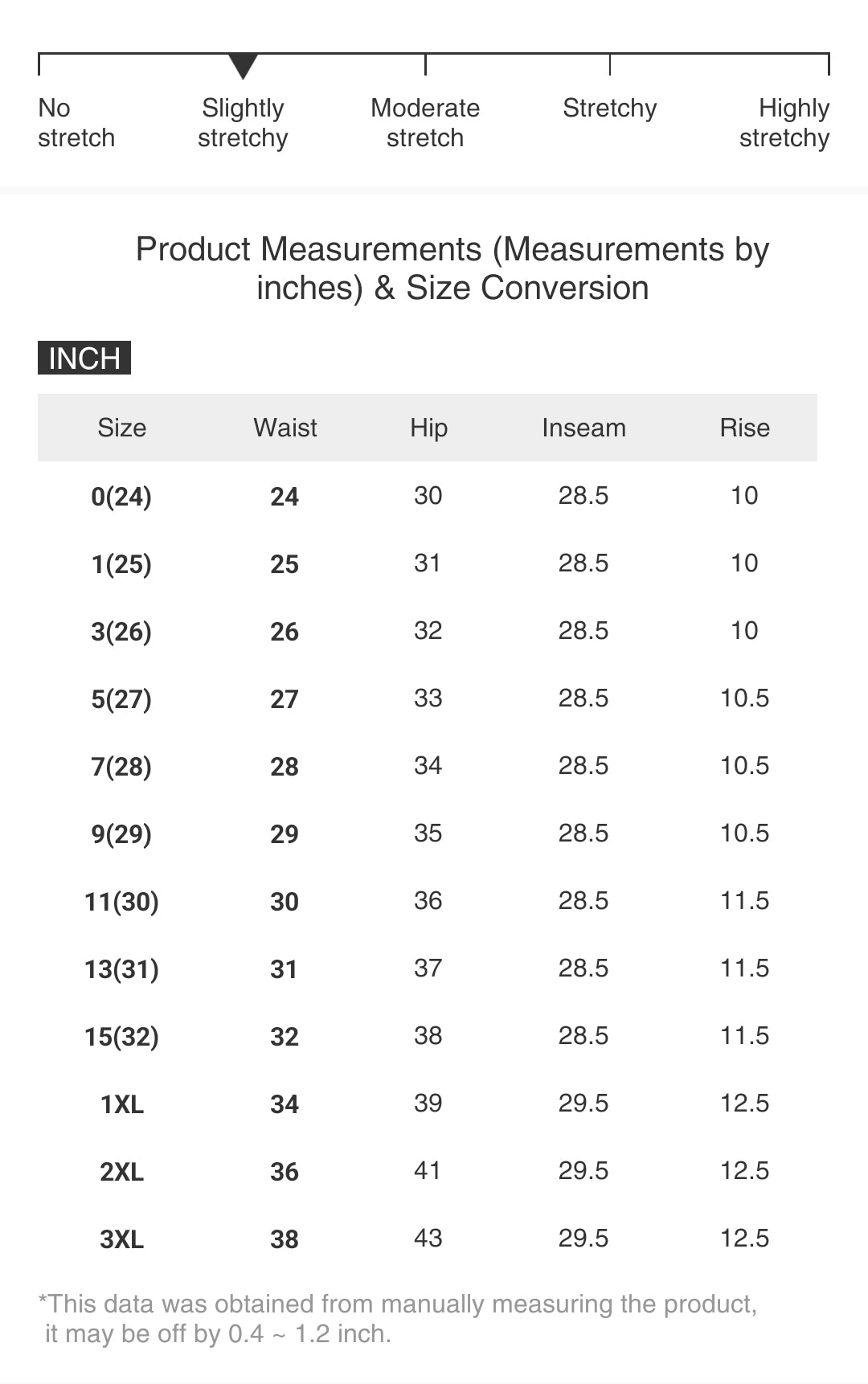Select the 0(24) size row
The width and height of the screenshot is (868, 1384).
point(121,497)
